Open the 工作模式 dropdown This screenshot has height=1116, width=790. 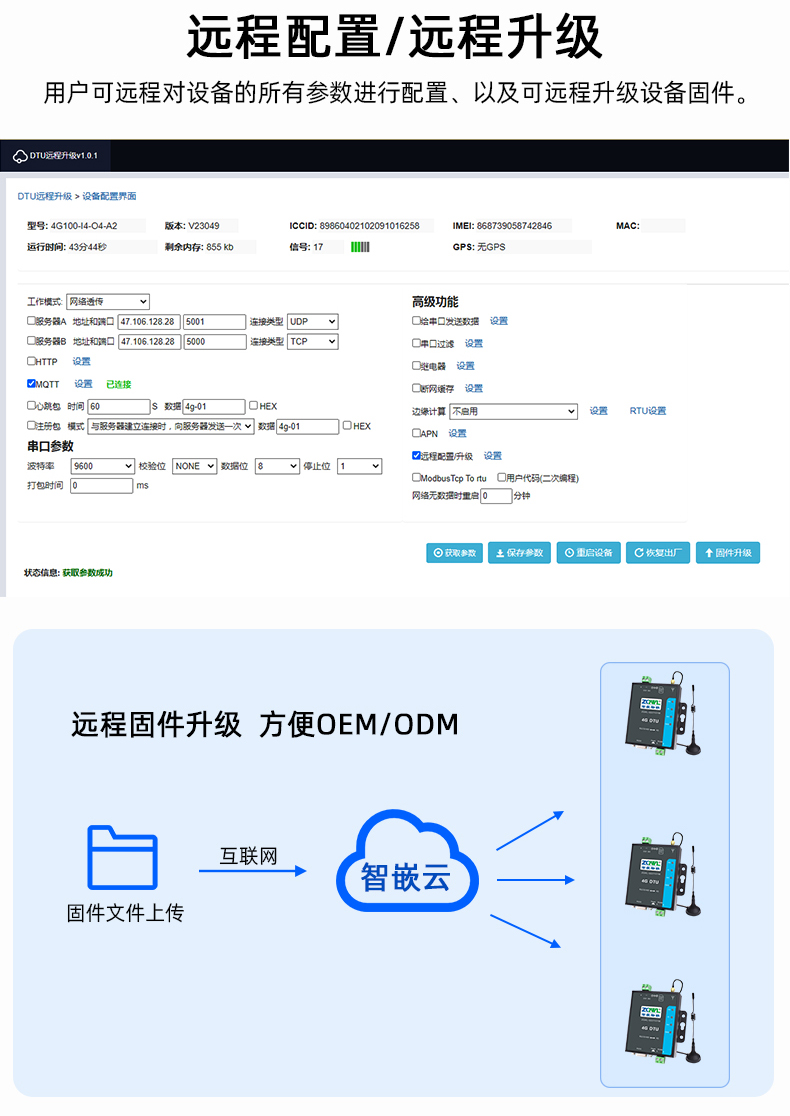point(108,302)
